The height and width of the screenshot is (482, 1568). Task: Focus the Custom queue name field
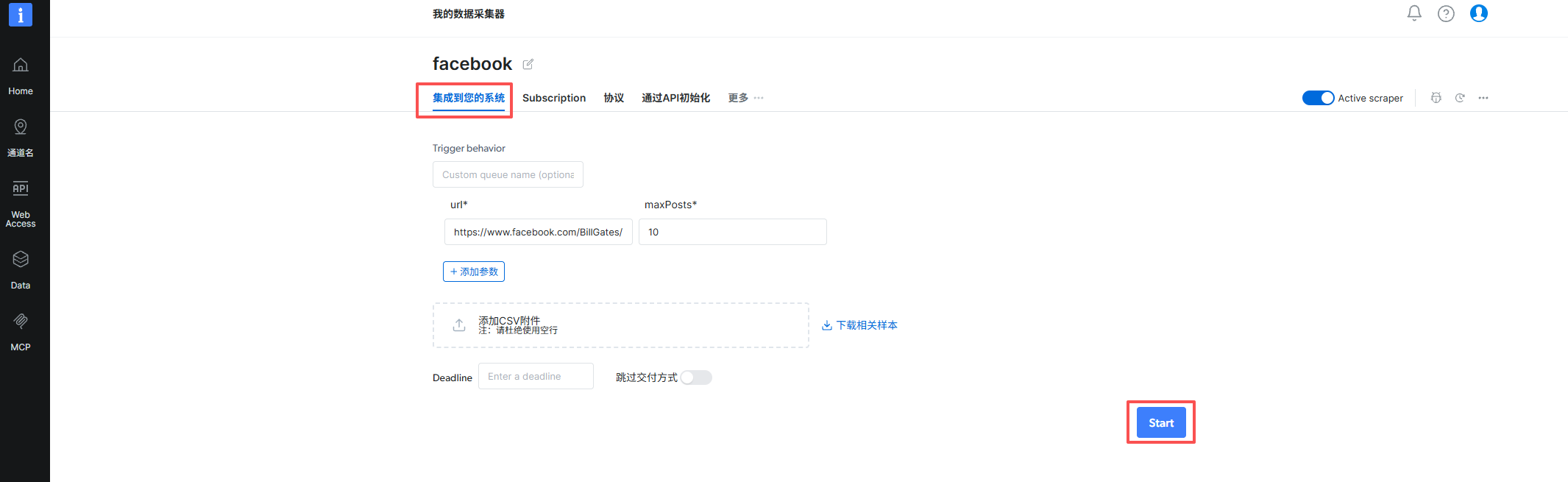(x=508, y=174)
